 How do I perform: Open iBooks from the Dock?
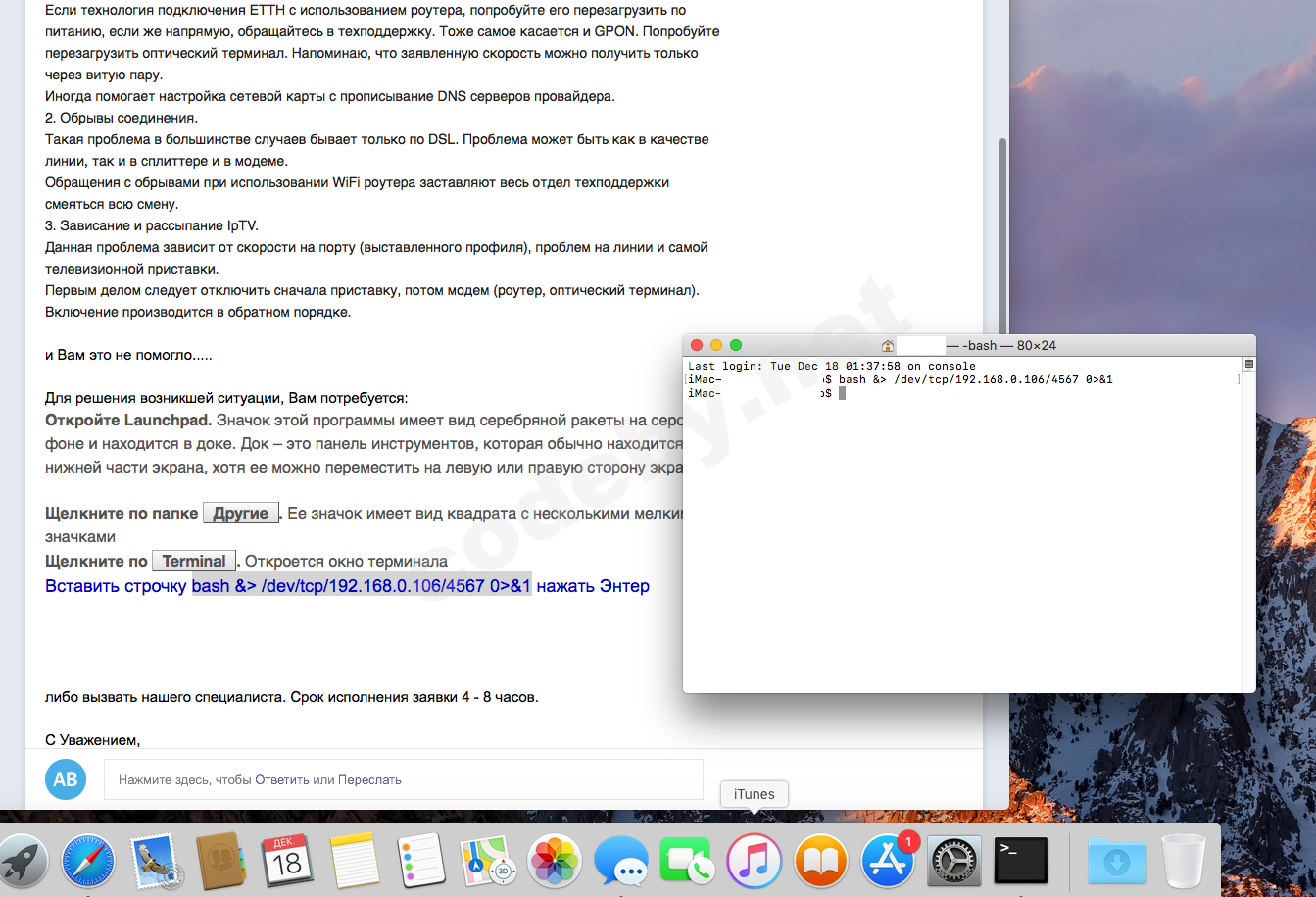(821, 862)
